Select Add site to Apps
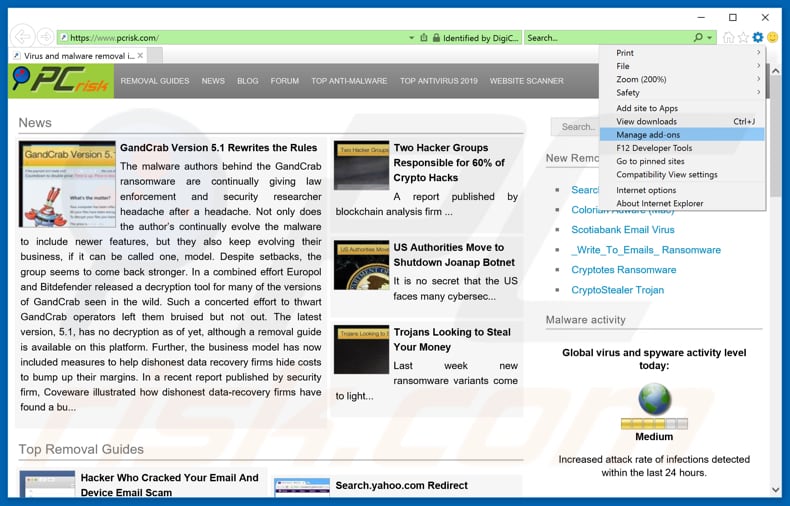 tap(682, 108)
